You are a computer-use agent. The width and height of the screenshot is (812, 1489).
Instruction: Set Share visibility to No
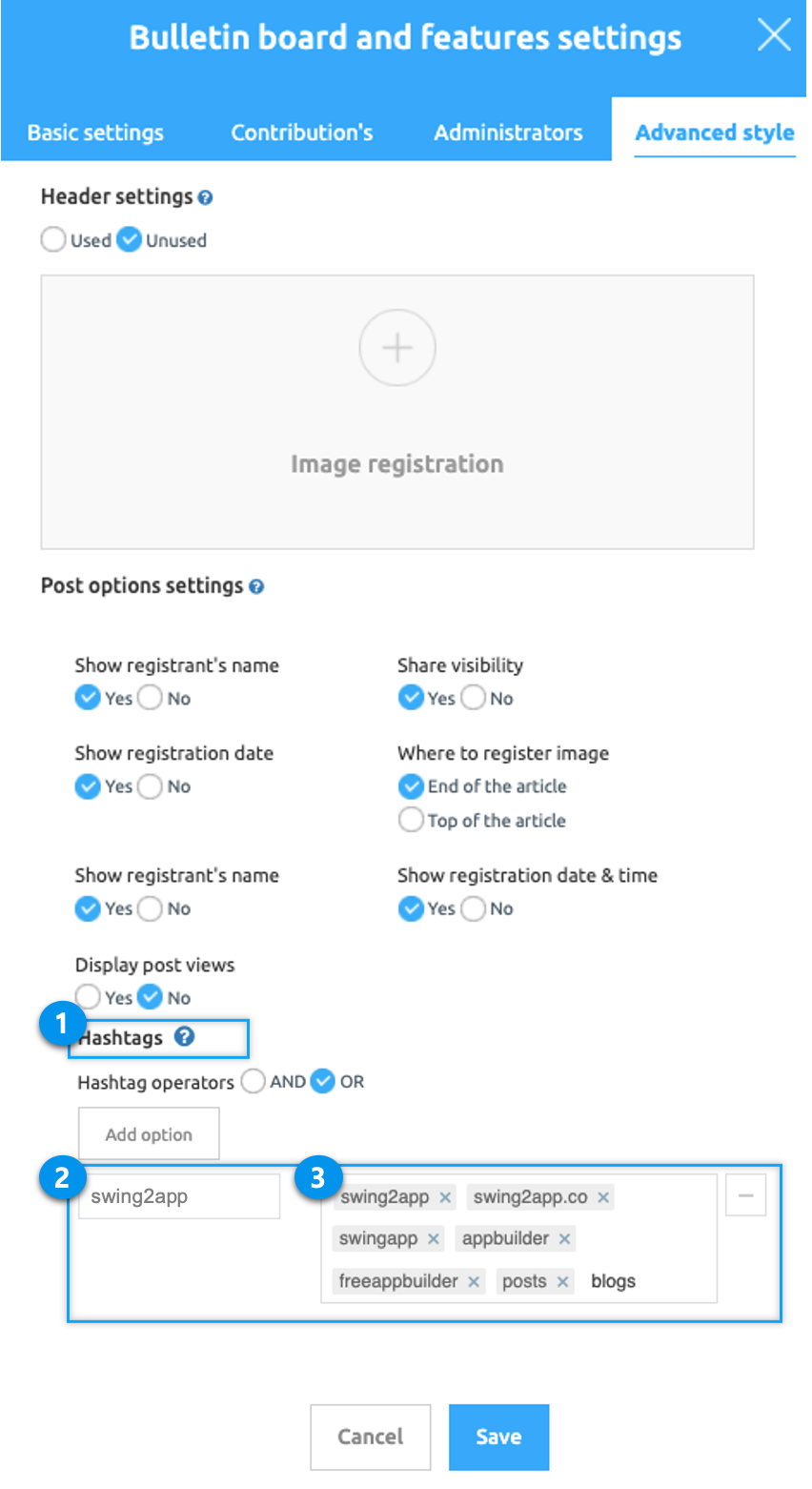pyautogui.click(x=473, y=698)
